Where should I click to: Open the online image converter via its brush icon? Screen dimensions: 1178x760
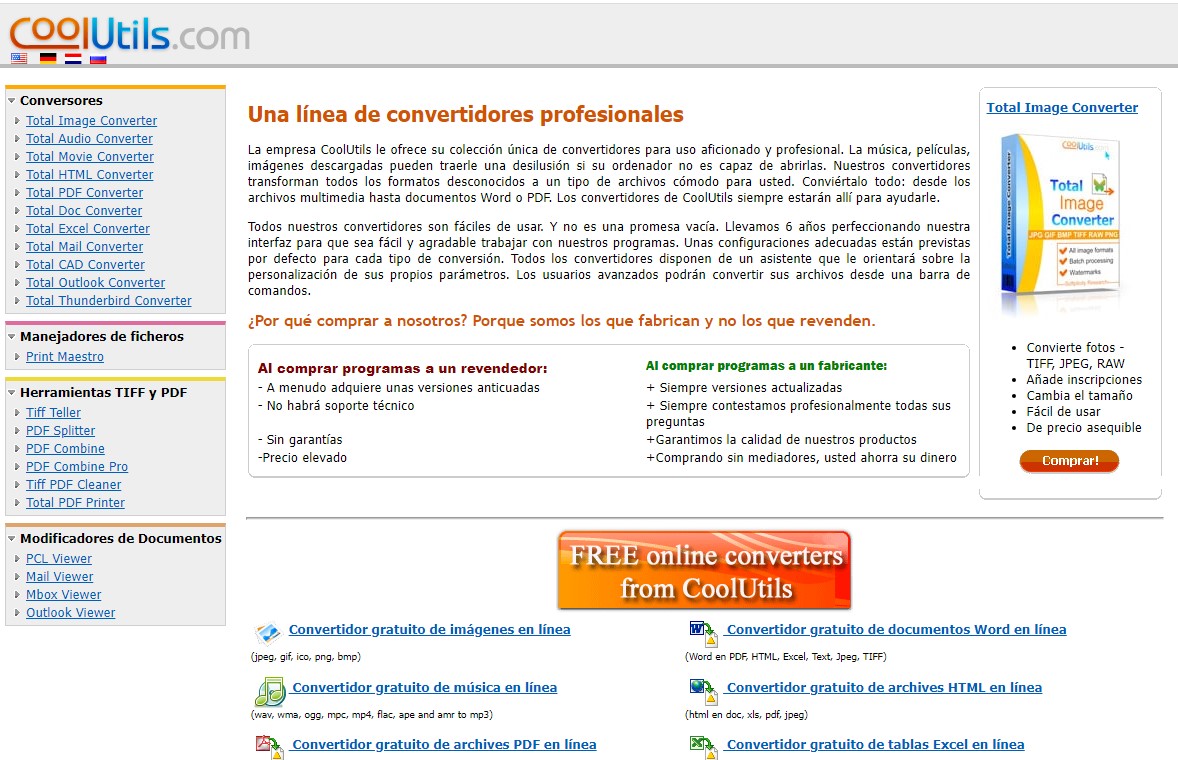tap(268, 630)
